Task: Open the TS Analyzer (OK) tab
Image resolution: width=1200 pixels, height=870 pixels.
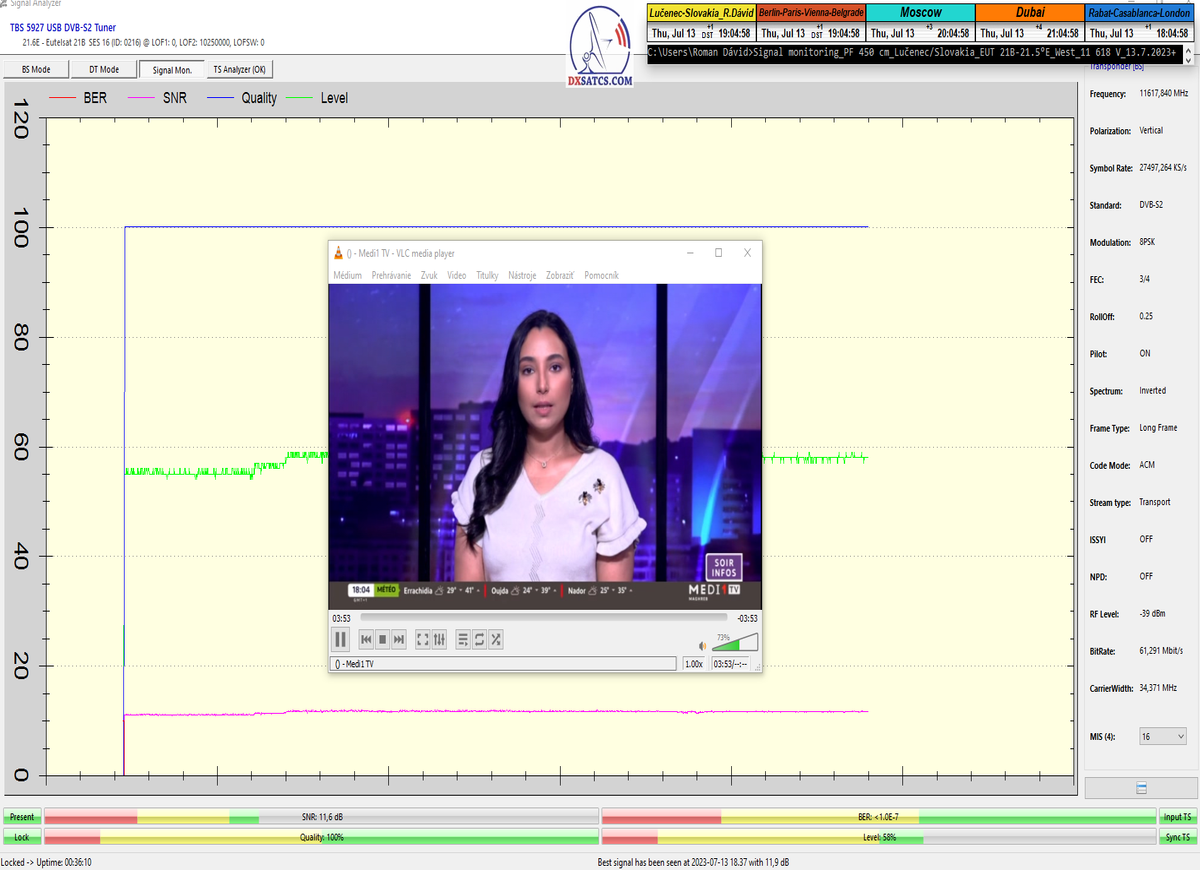Action: click(x=239, y=70)
